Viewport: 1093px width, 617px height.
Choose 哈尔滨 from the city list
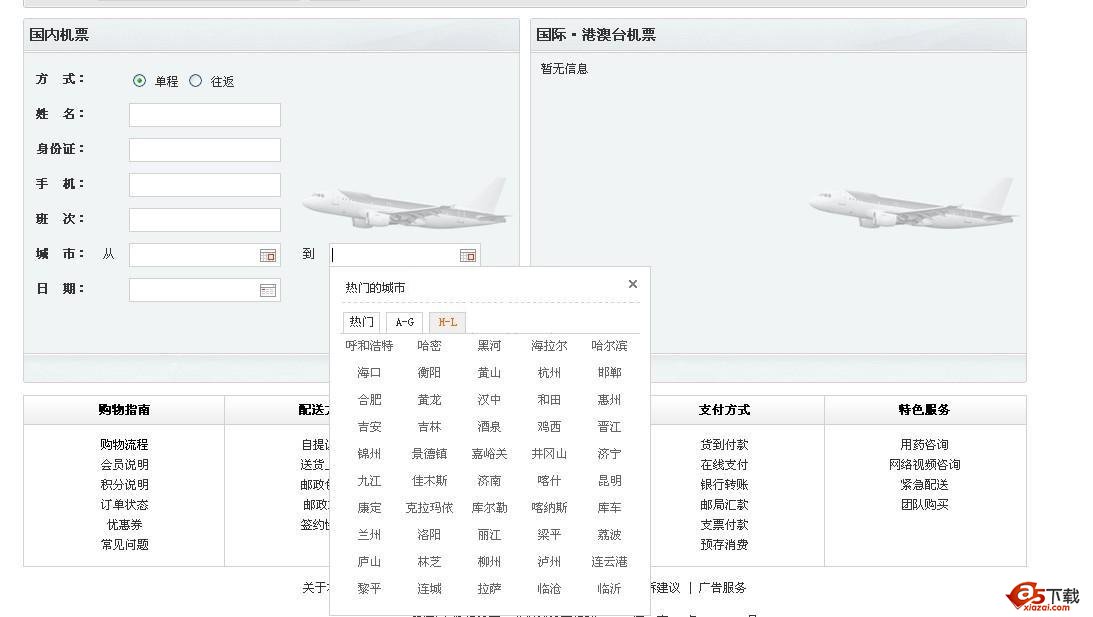coord(609,346)
